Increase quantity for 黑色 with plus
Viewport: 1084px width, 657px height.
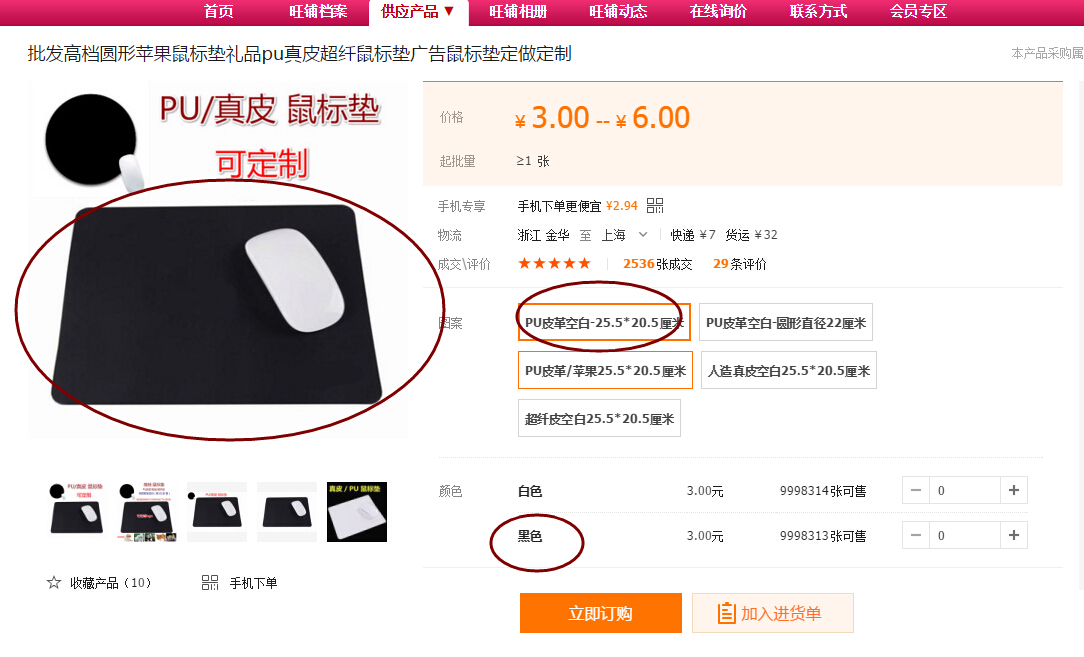1013,535
